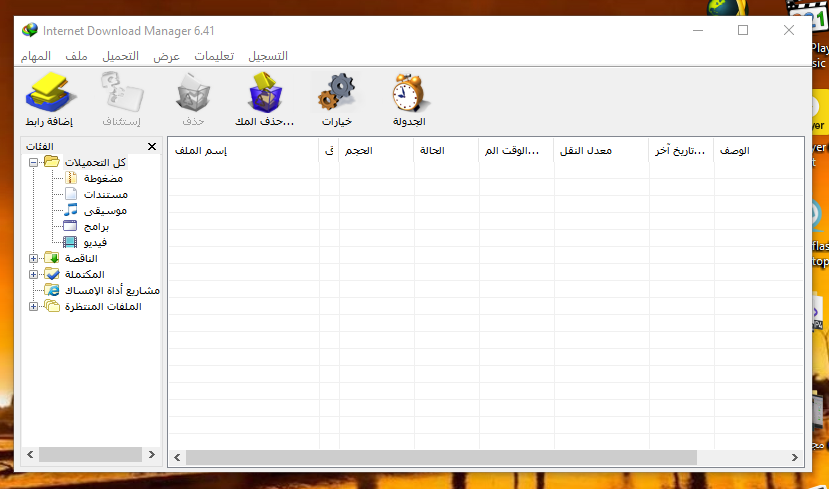The height and width of the screenshot is (489, 829).
Task: Close the الفئات categories panel
Action: [152, 146]
